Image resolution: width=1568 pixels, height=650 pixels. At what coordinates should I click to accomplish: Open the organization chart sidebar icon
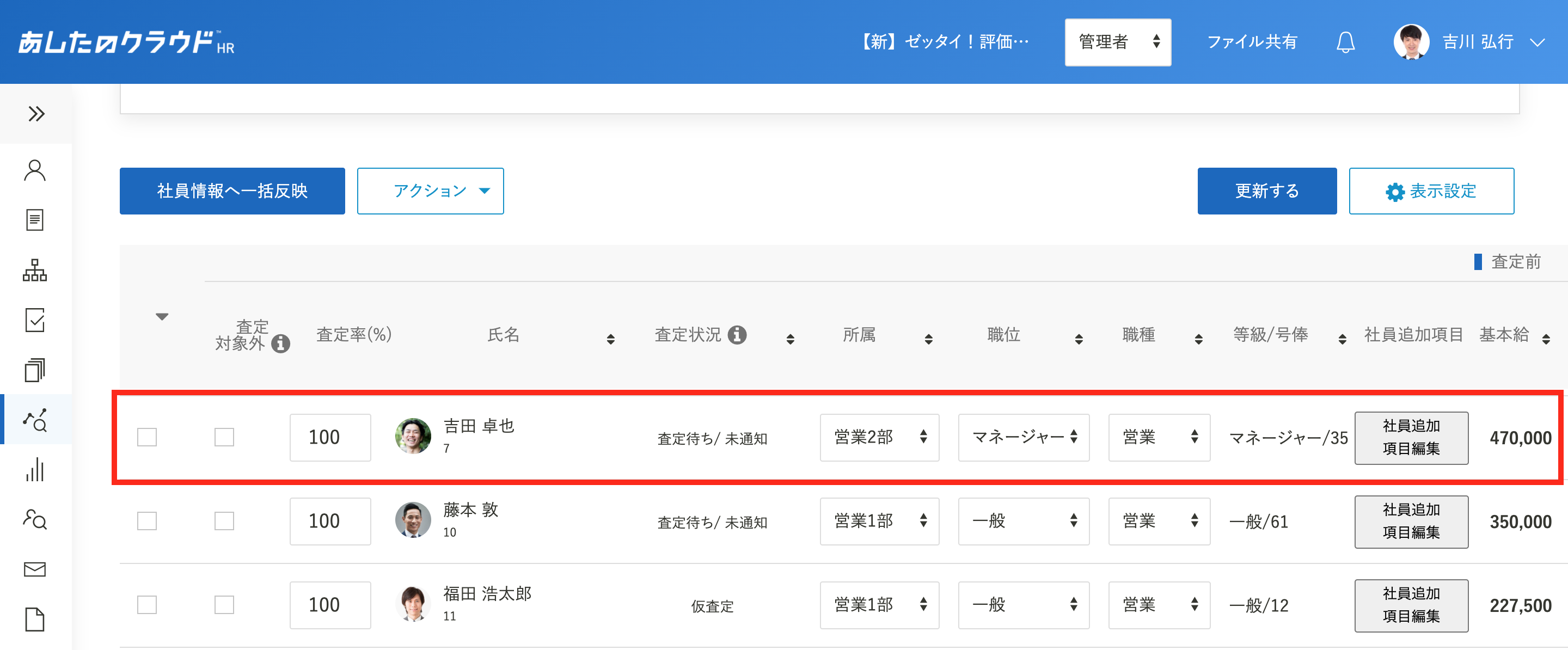coord(35,270)
